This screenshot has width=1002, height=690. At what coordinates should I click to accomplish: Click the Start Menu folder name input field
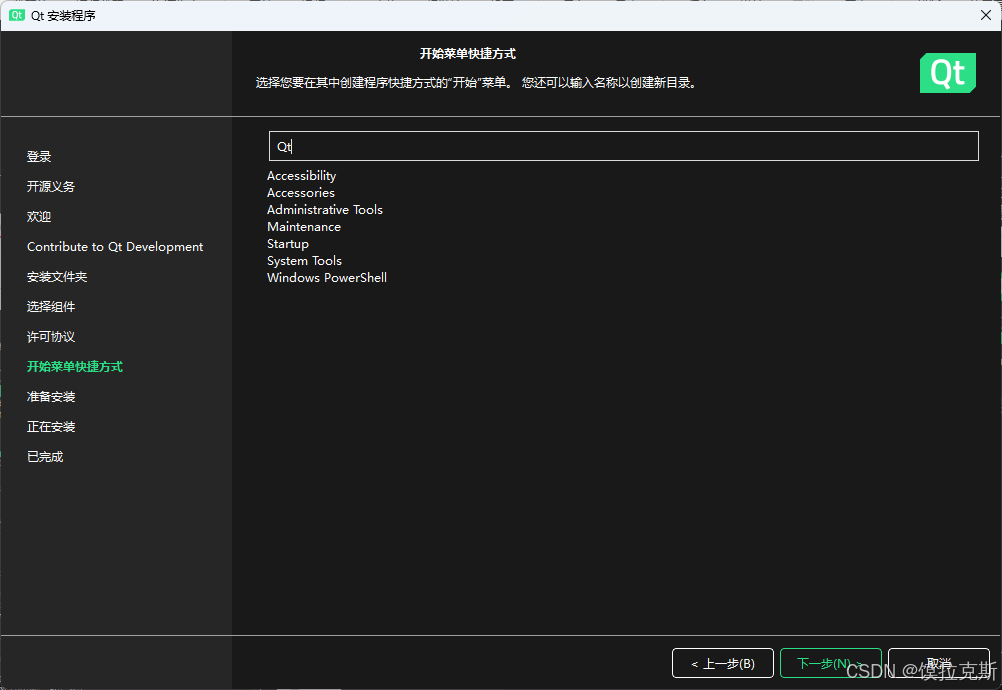coord(623,146)
